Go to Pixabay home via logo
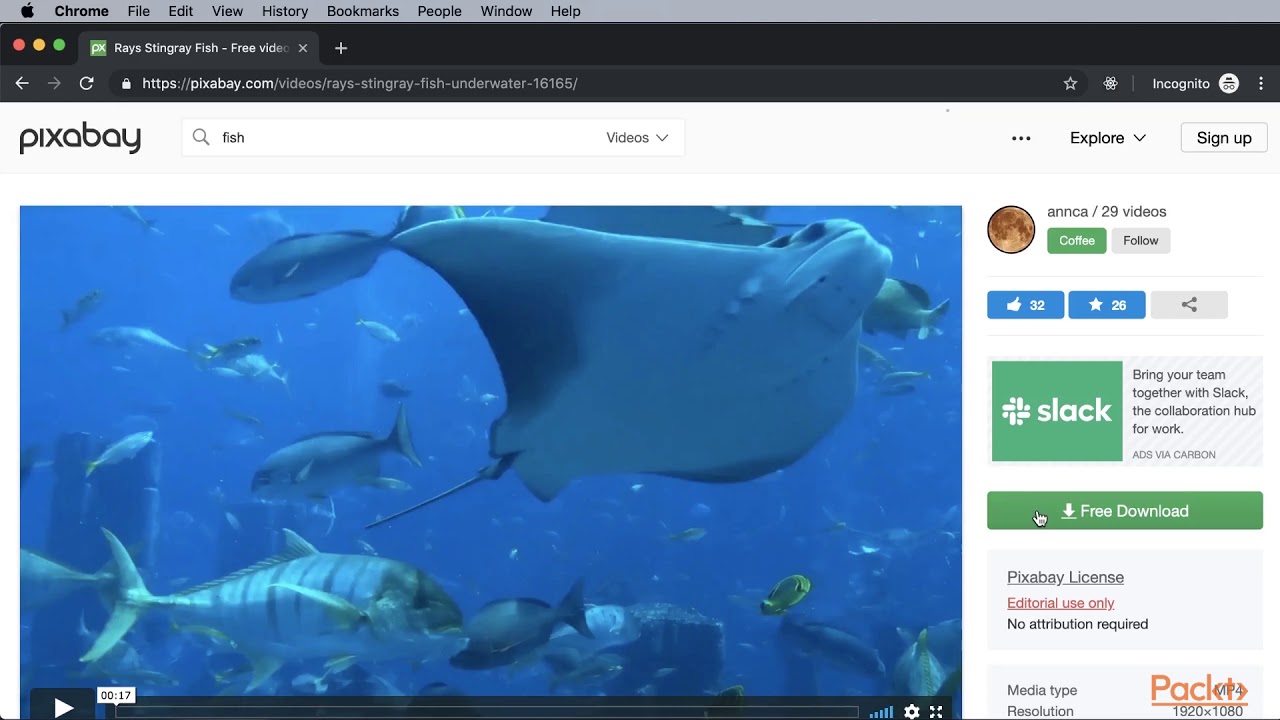This screenshot has width=1280, height=720. click(x=80, y=138)
